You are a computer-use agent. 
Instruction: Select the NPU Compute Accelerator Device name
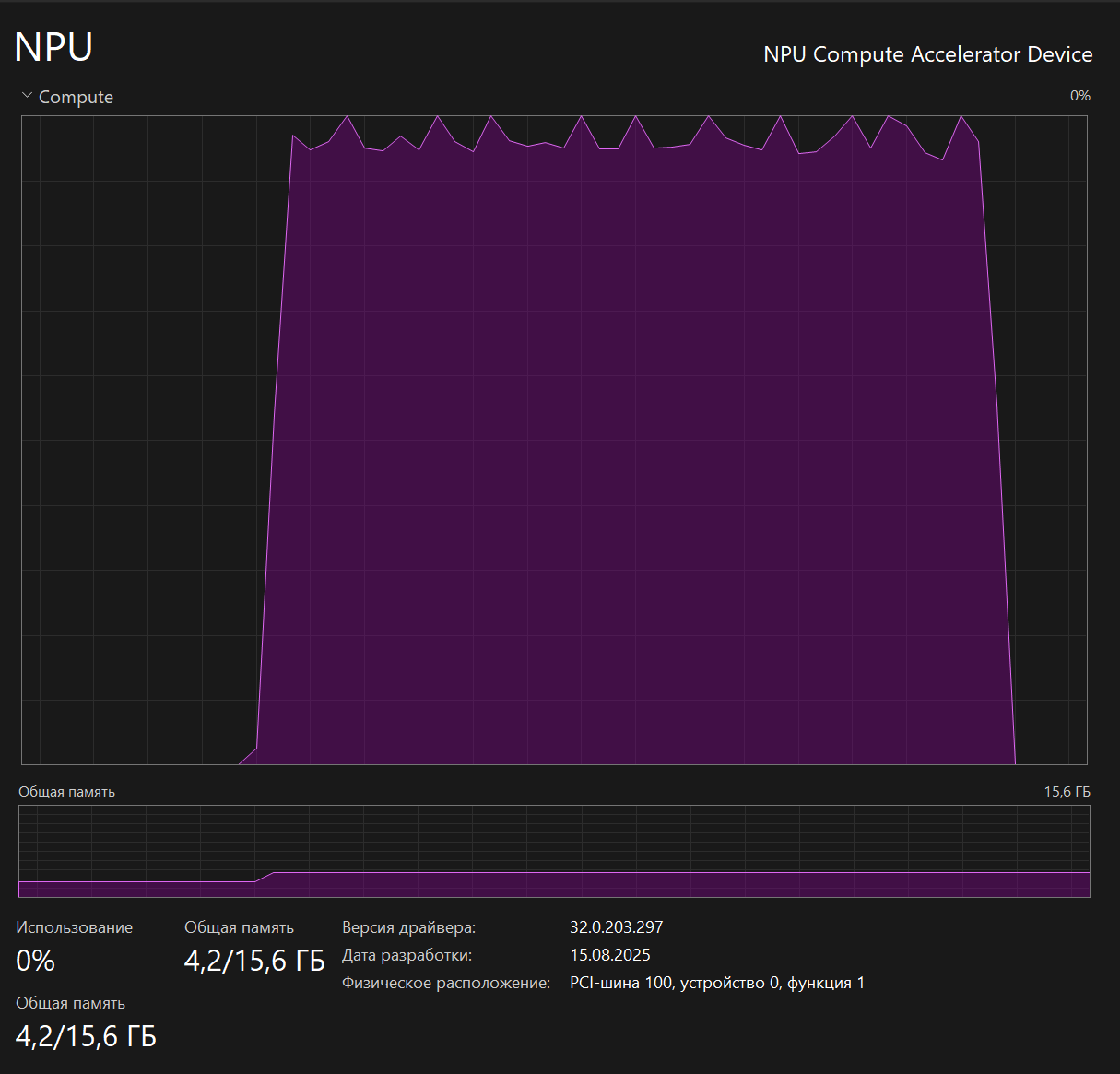pos(927,54)
